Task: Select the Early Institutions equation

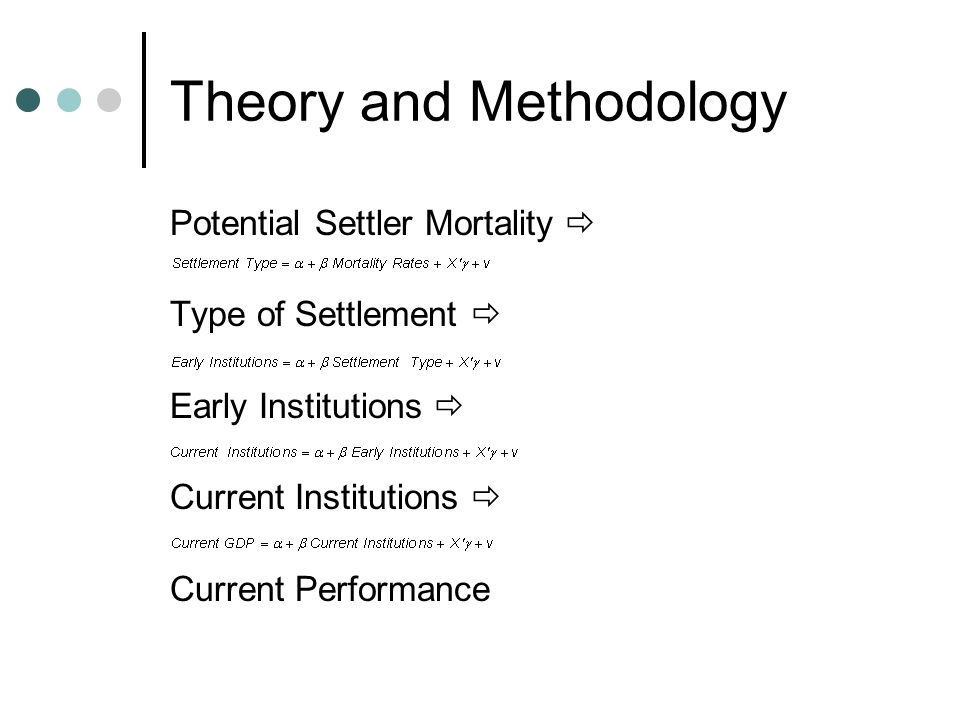Action: (x=336, y=362)
